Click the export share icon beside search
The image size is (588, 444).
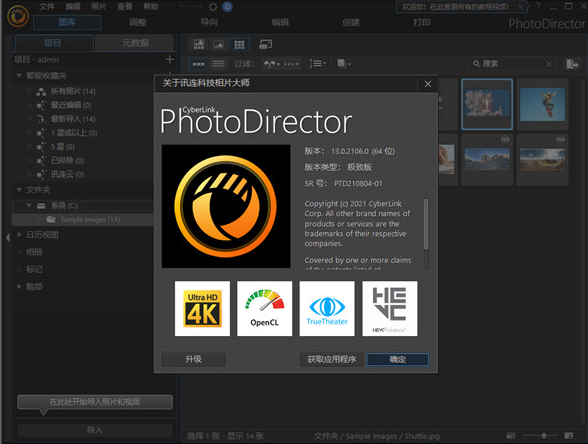click(572, 64)
